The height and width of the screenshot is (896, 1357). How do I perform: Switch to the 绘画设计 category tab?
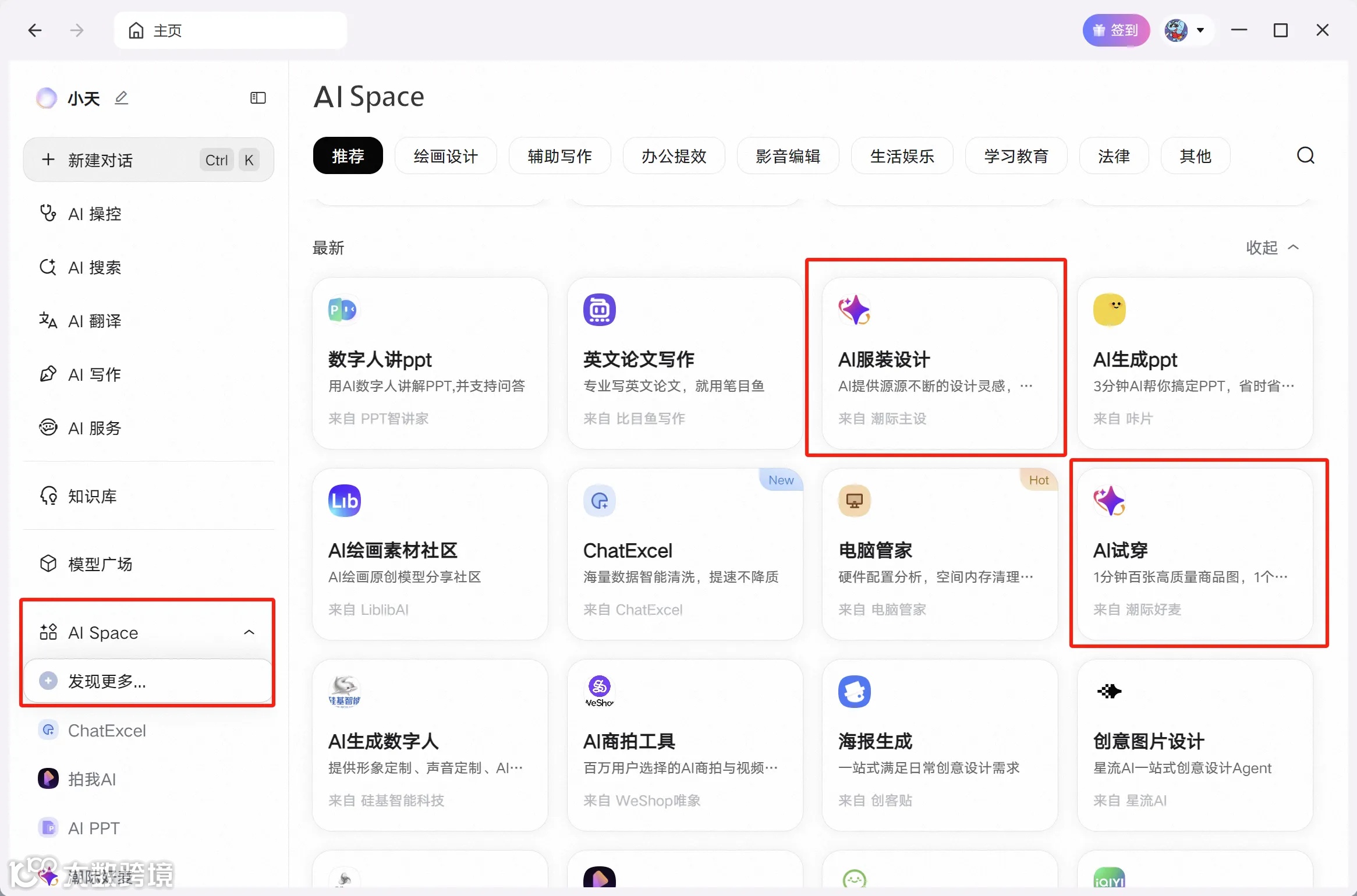click(x=445, y=155)
